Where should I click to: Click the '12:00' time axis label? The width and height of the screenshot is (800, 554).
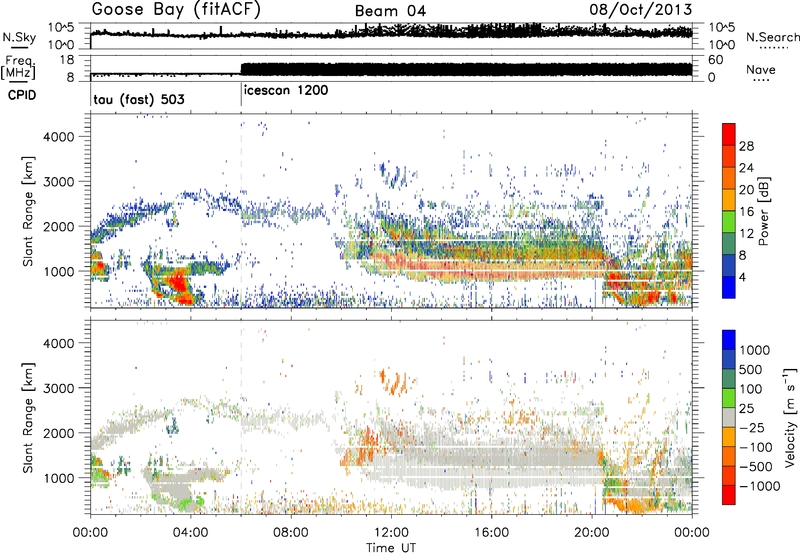point(391,533)
